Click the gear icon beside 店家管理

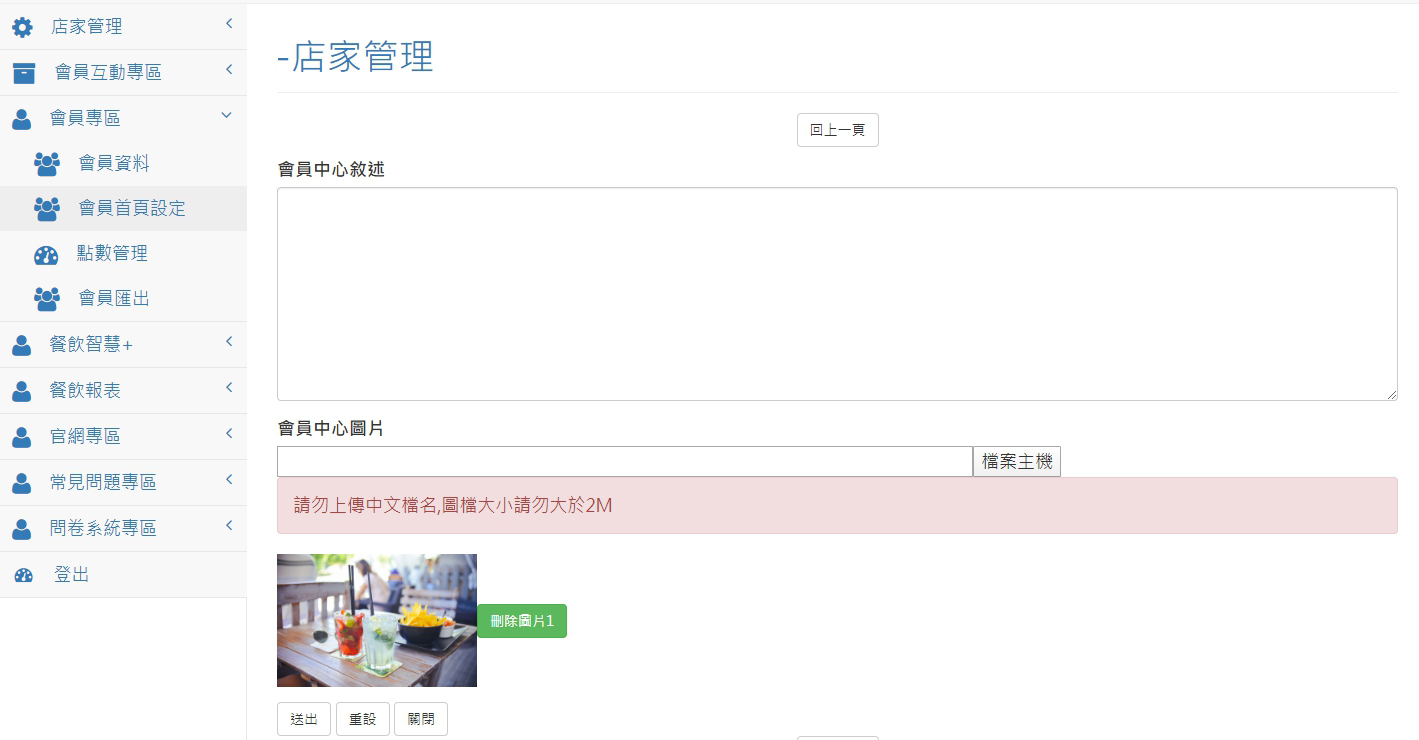22,27
